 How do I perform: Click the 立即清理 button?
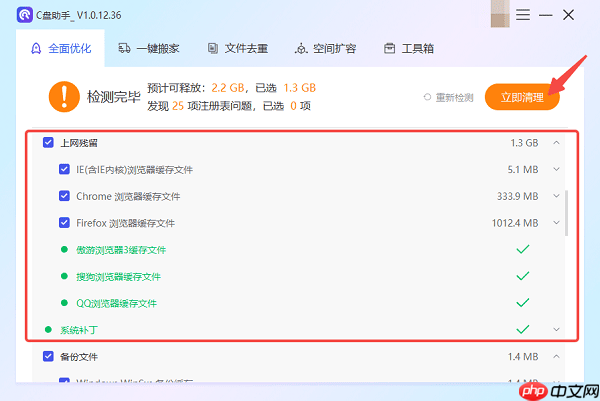coord(522,97)
